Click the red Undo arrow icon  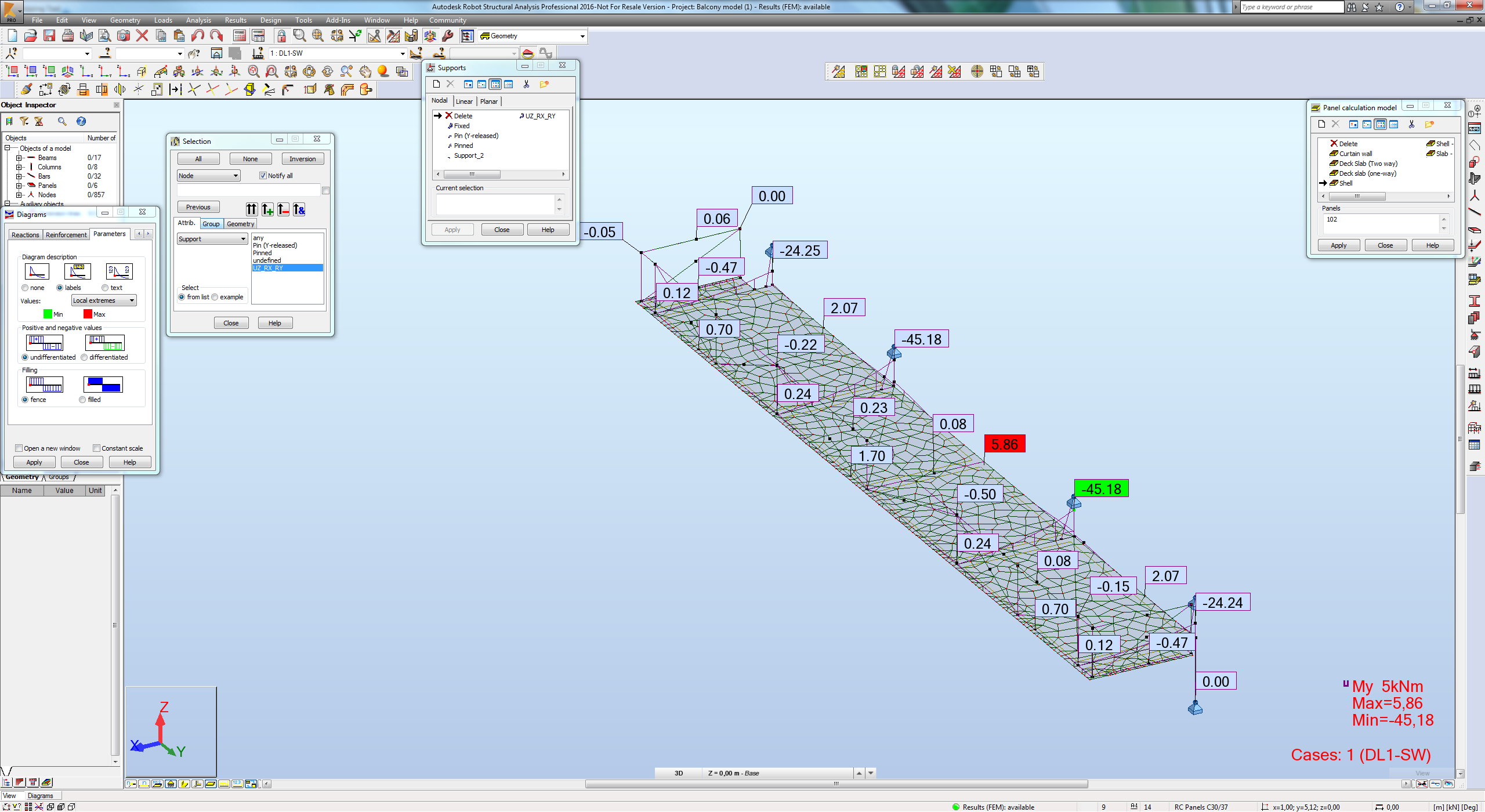click(x=198, y=36)
